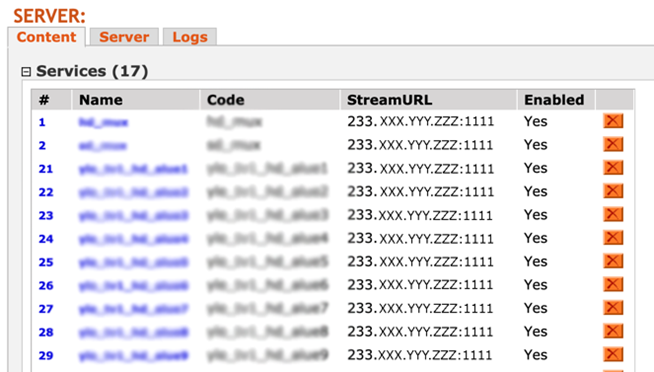Click the # column header
This screenshot has width=654, height=372.
[51, 100]
